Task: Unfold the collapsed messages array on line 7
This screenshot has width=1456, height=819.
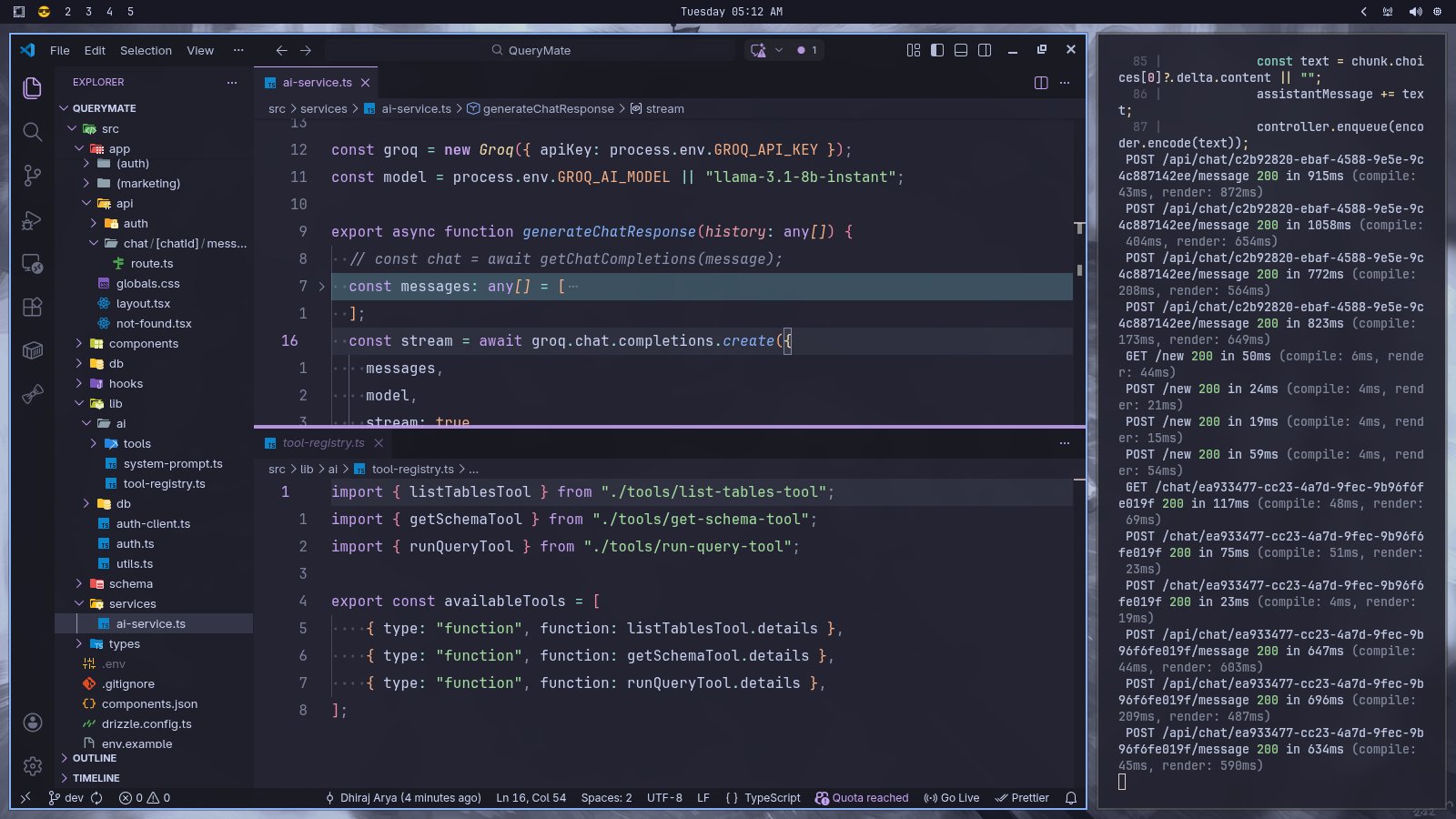Action: (321, 287)
